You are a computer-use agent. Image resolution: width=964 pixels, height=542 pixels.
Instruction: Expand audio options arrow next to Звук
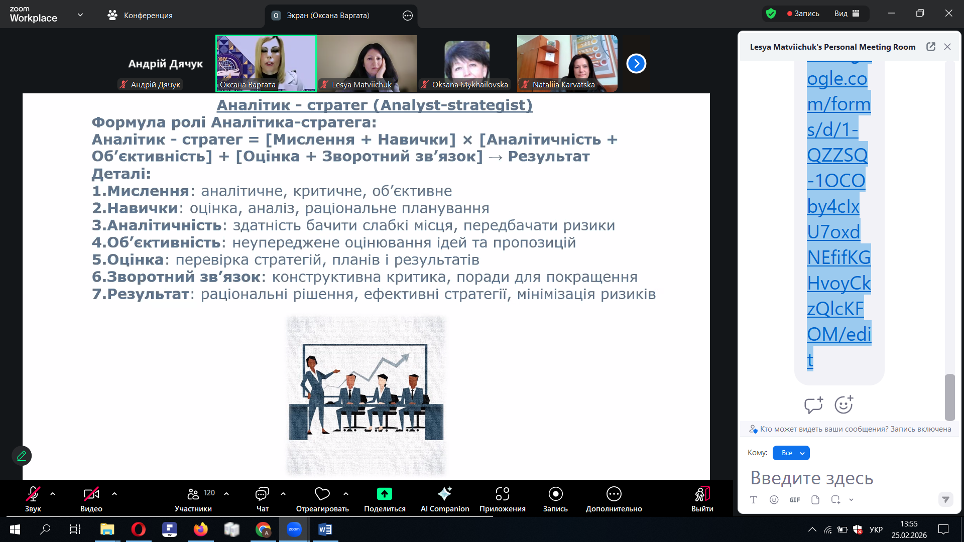tap(52, 493)
